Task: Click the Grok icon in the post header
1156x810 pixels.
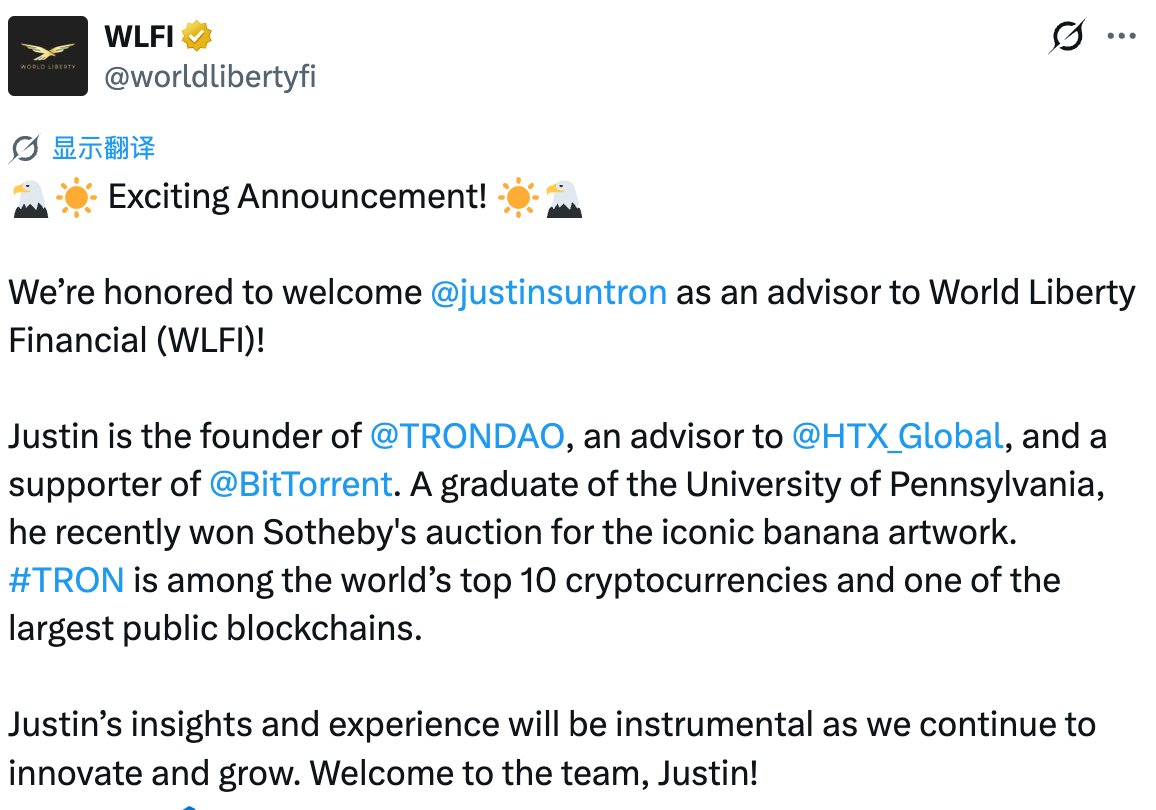Action: pyautogui.click(x=1067, y=38)
